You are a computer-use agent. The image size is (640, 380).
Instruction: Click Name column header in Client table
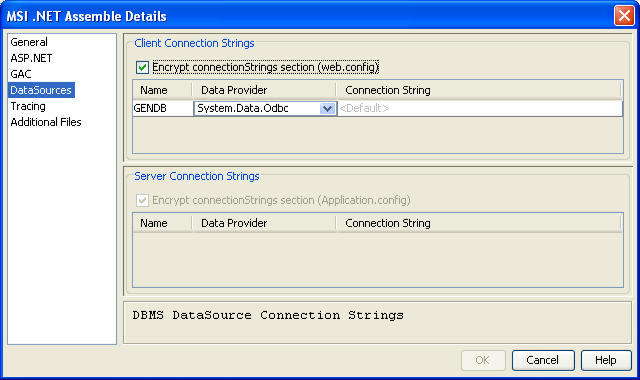(162, 90)
